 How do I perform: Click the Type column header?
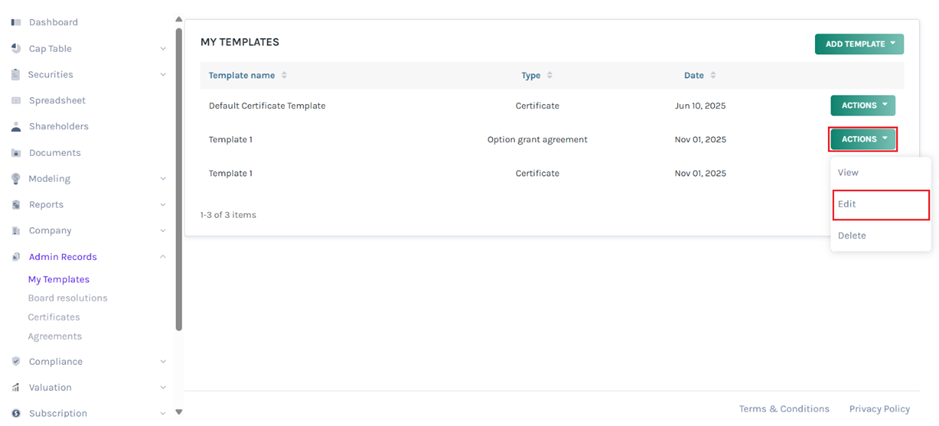(531, 75)
